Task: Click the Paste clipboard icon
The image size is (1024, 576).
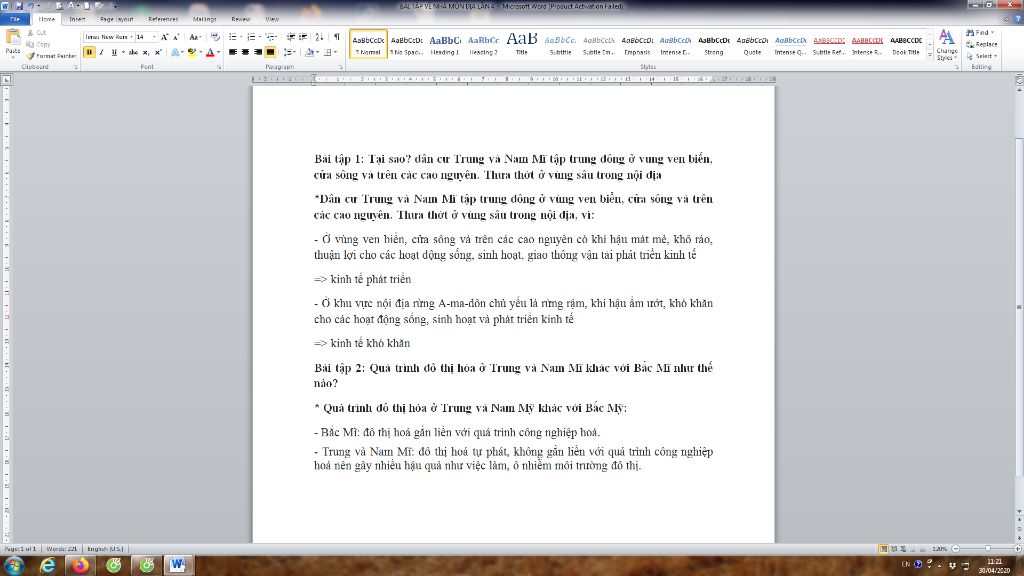Action: (12, 39)
